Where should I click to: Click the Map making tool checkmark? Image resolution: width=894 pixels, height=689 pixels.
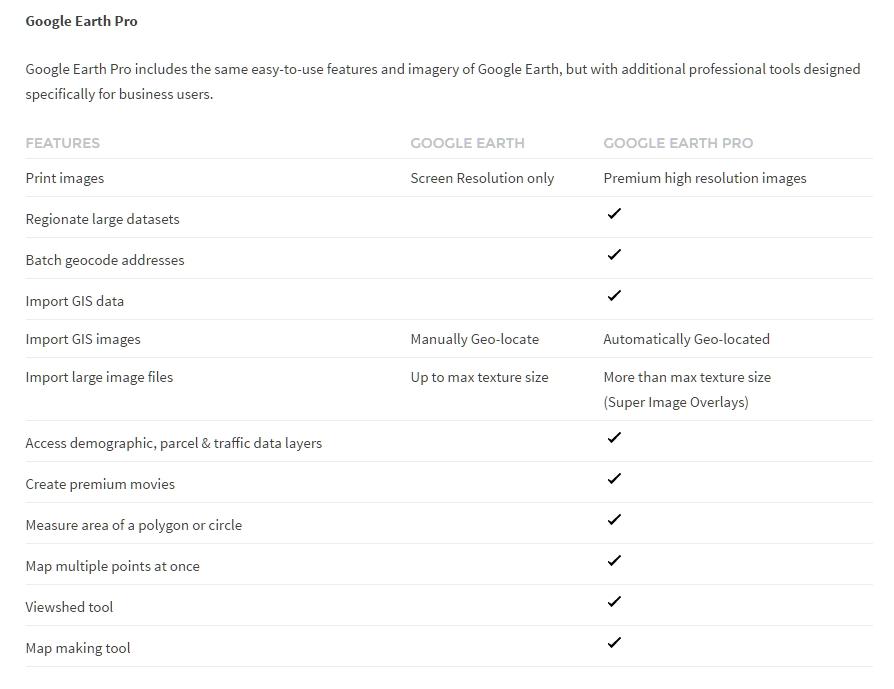point(614,643)
